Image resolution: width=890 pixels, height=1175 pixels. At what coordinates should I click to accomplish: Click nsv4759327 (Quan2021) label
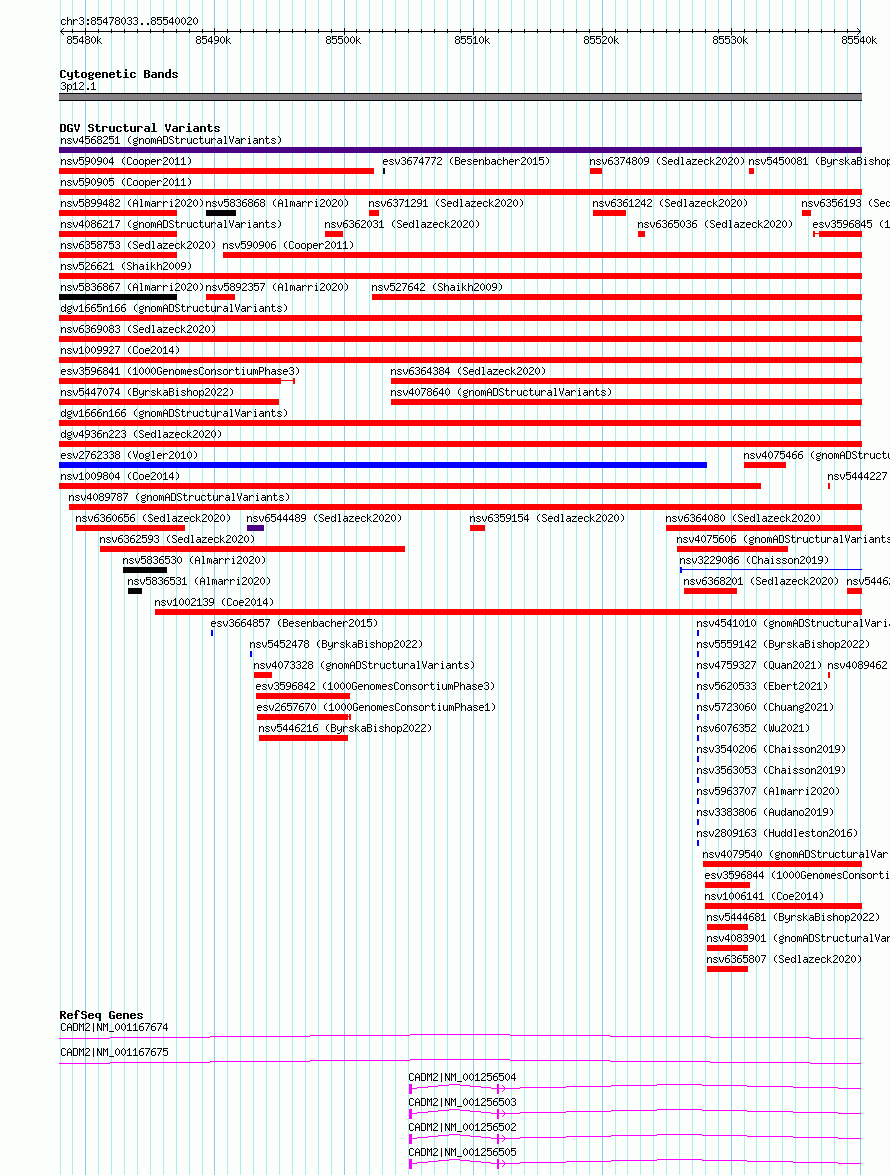760,665
